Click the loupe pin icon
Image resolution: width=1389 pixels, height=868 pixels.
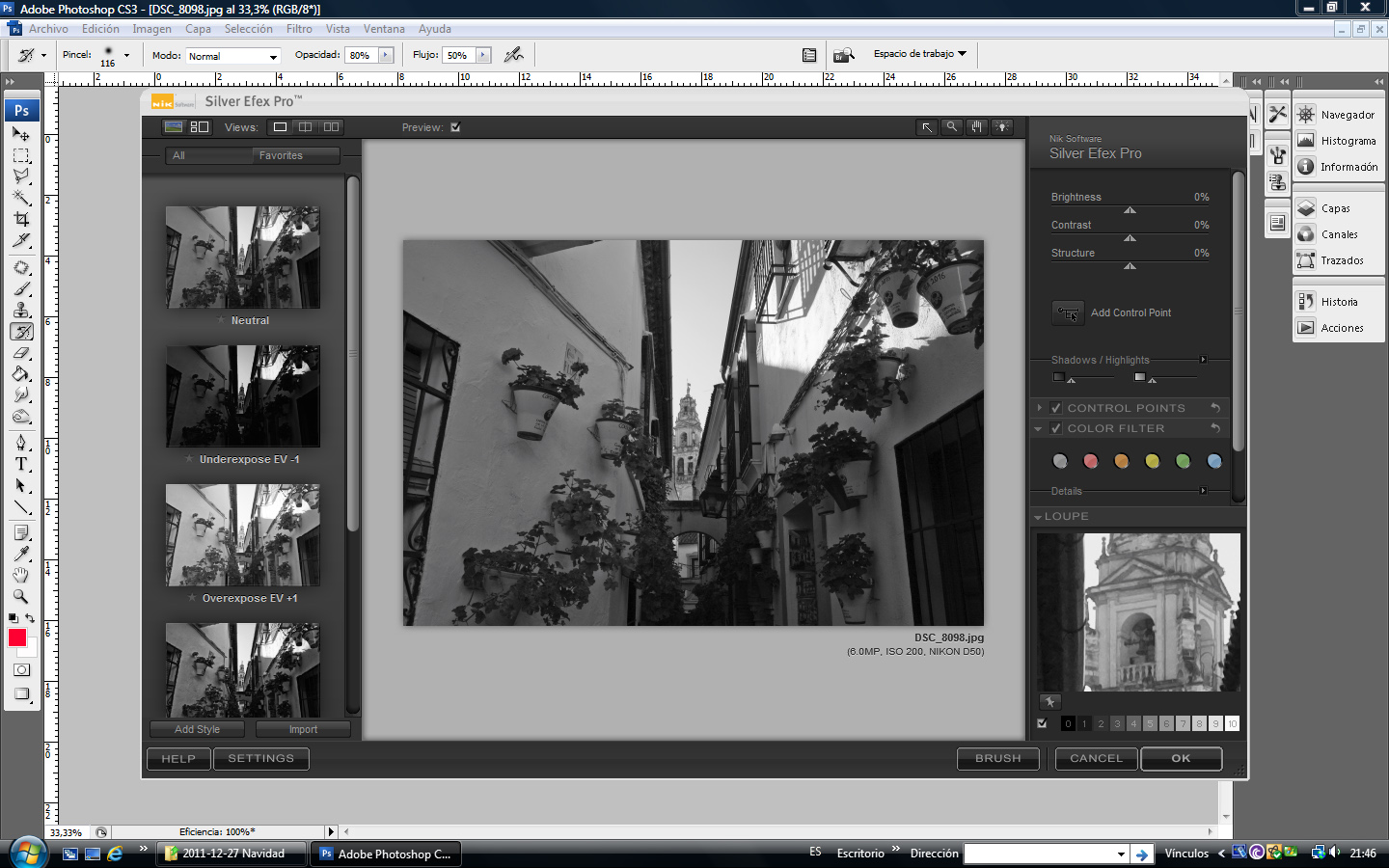(1049, 701)
